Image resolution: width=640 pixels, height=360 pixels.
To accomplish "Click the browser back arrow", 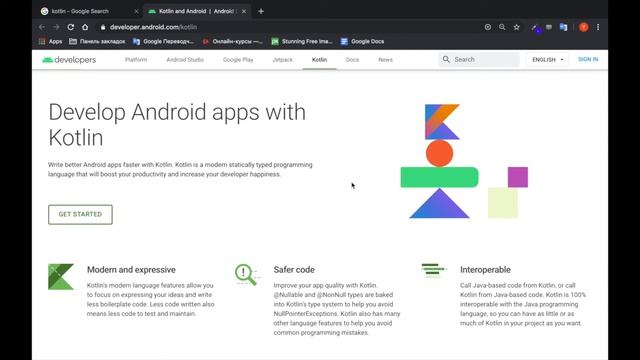I will (42, 27).
